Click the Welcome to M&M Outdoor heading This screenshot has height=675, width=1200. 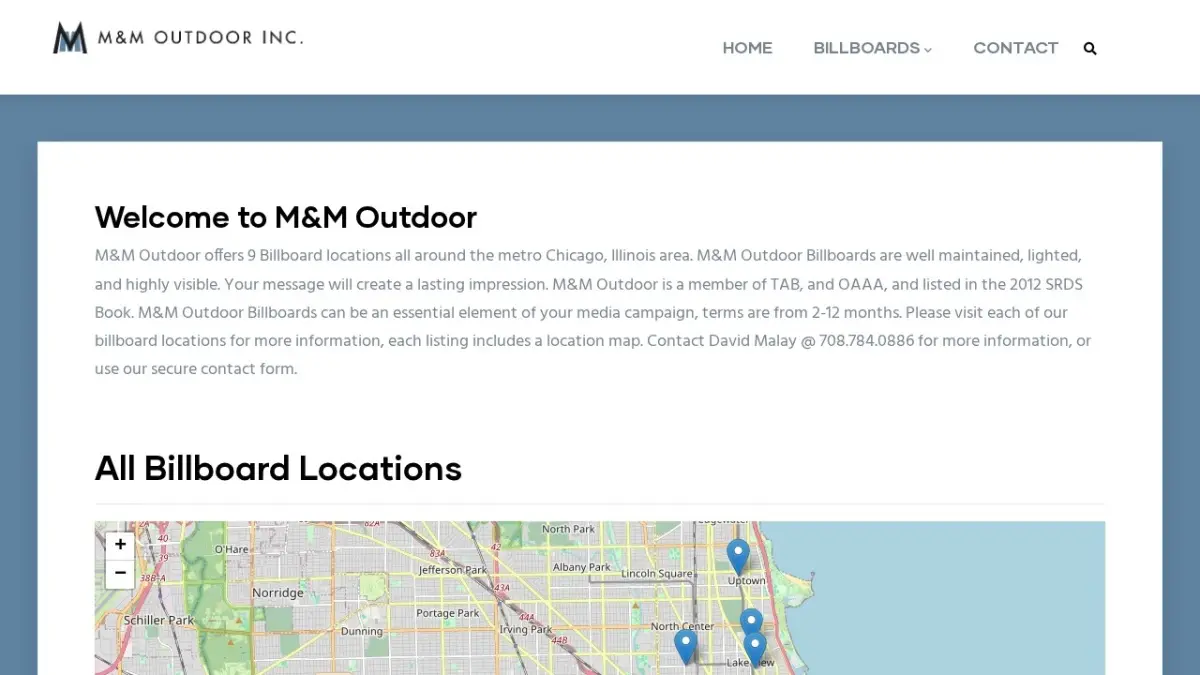point(286,217)
